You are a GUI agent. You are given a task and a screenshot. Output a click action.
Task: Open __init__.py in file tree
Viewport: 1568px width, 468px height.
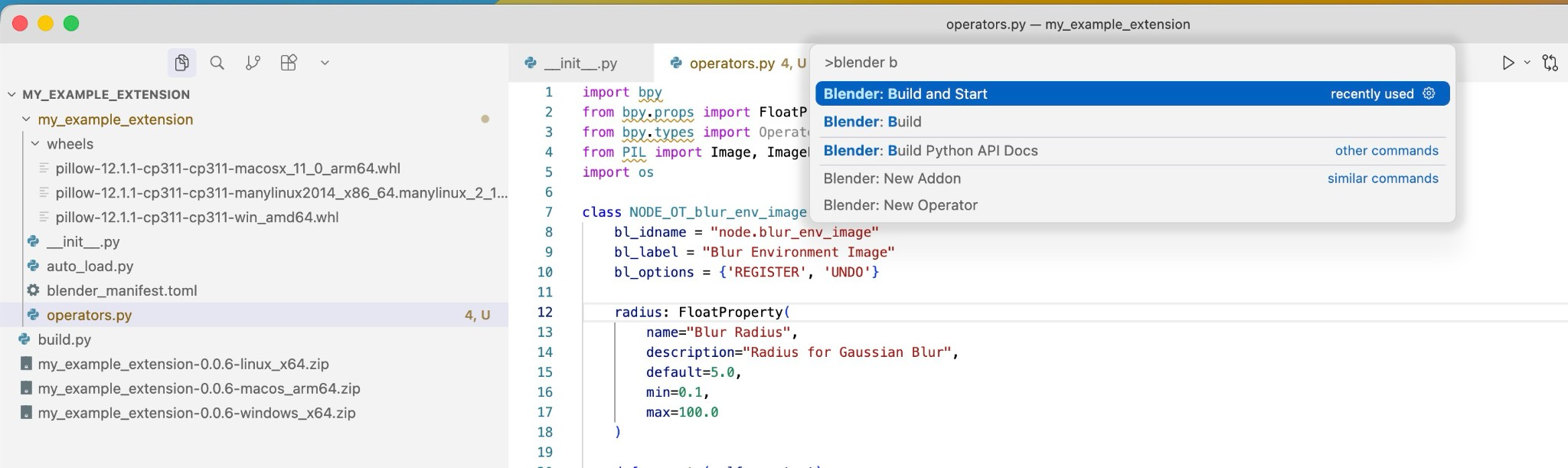(83, 242)
